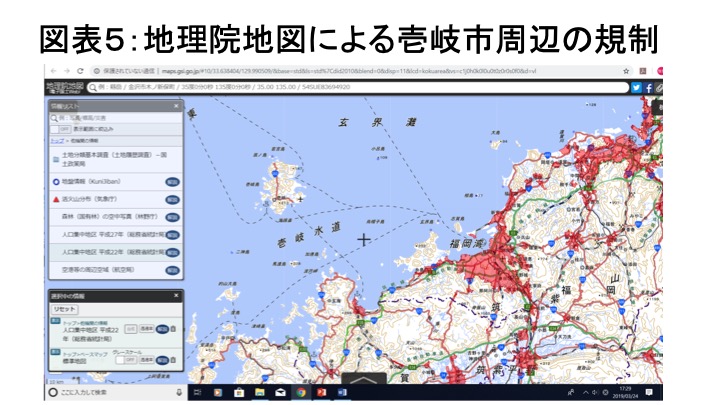Open 解説 for the 地盤情報 (KuniJiban) layer
The width and height of the screenshot is (720, 405).
[172, 182]
